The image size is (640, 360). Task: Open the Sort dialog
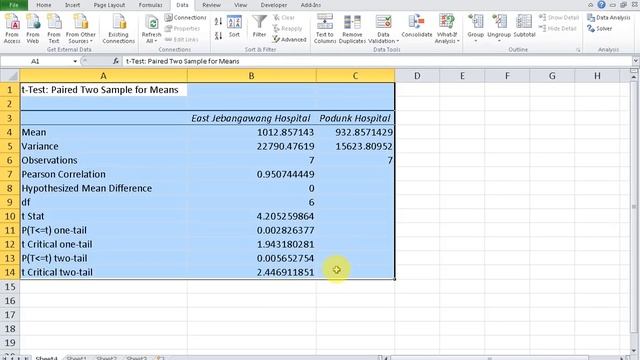pos(234,27)
